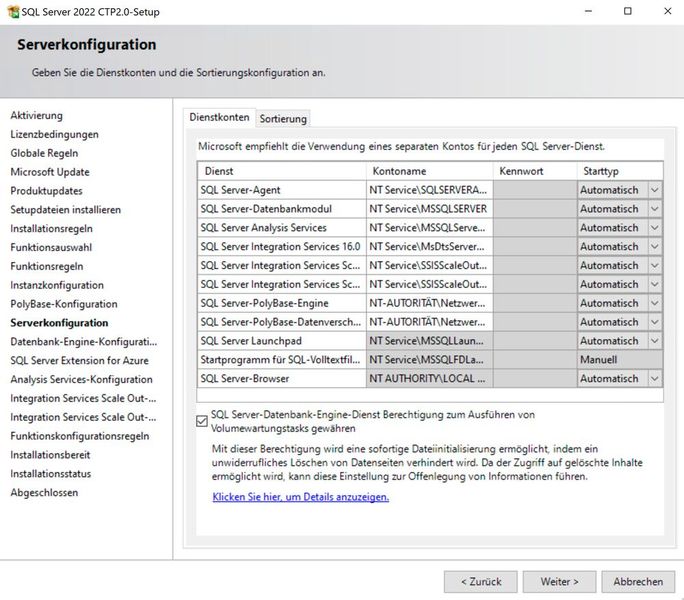Click Produktupdates in the steps list

pyautogui.click(x=46, y=191)
